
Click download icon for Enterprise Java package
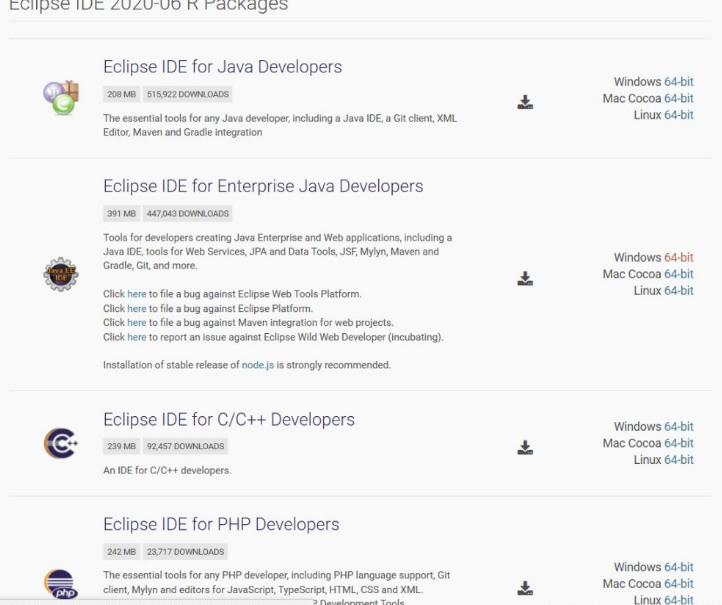[525, 279]
